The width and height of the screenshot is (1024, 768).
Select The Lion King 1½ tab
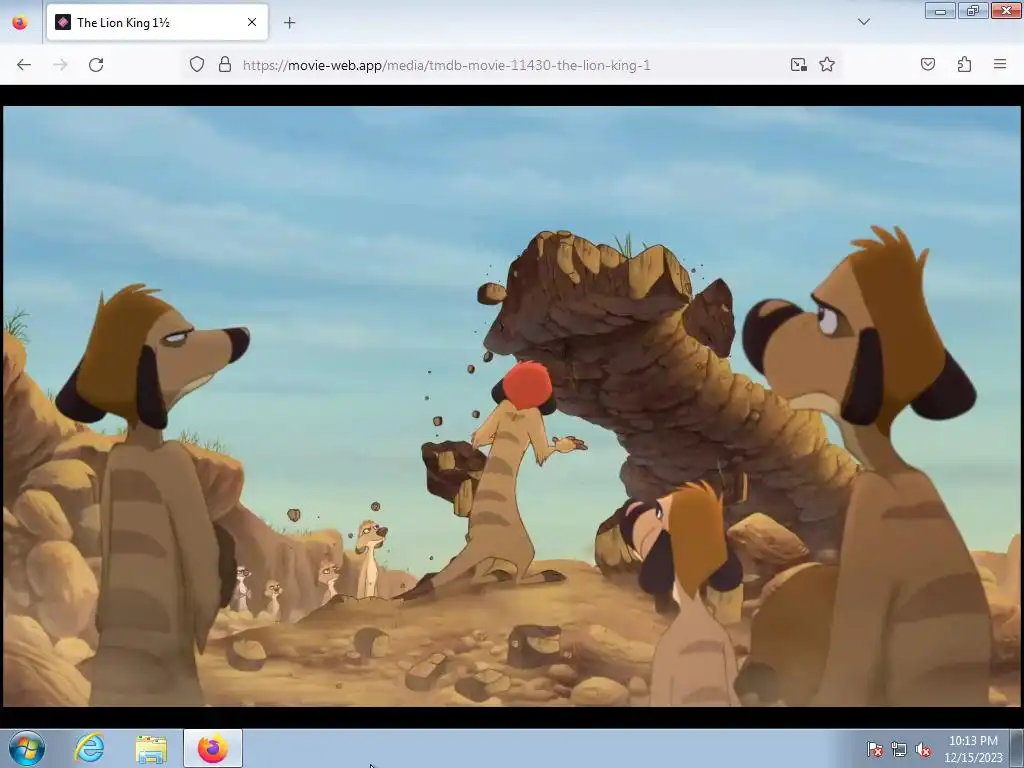(157, 22)
